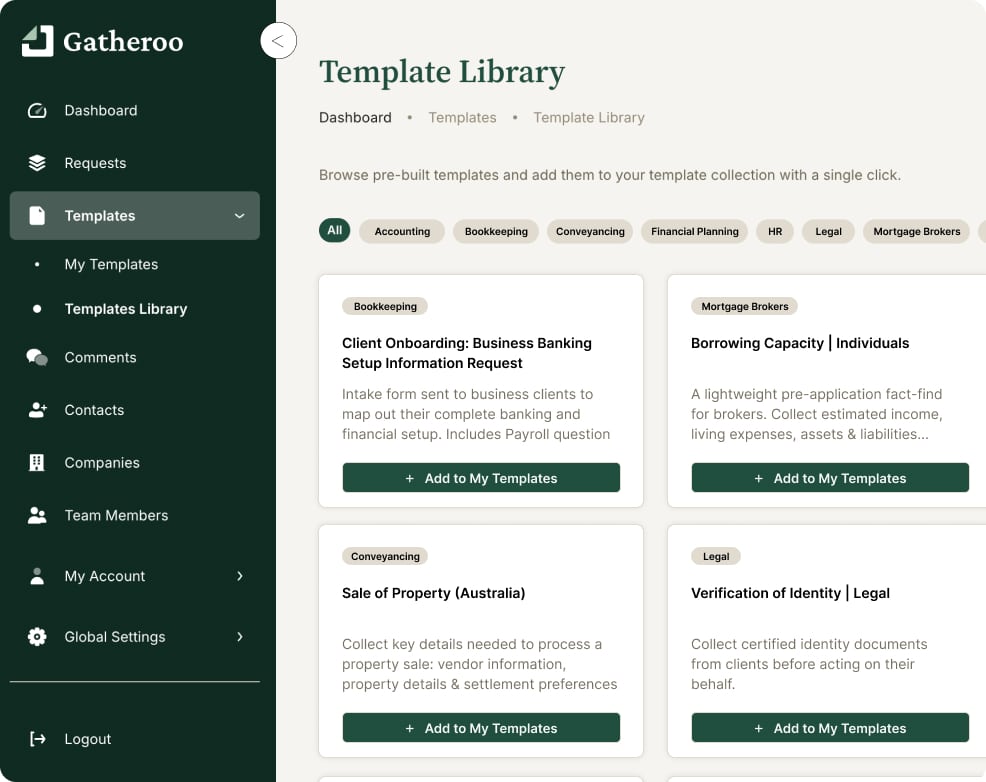986x782 pixels.
Task: Add Verification of Identity template to My Templates
Action: tap(830, 728)
